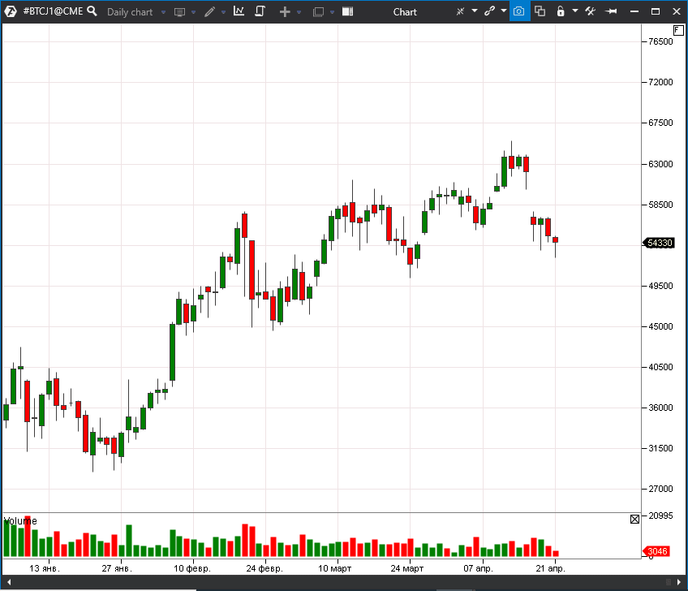
Task: Toggle the chart lock icon
Action: click(x=560, y=12)
